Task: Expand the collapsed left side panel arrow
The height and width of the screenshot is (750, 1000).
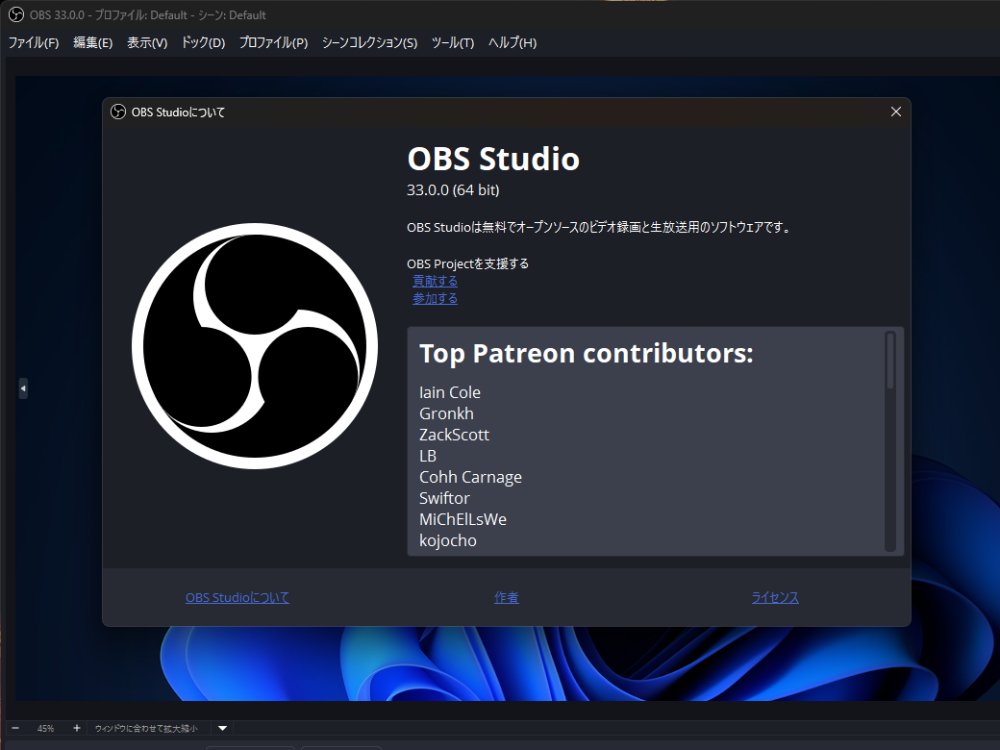Action: 23,388
